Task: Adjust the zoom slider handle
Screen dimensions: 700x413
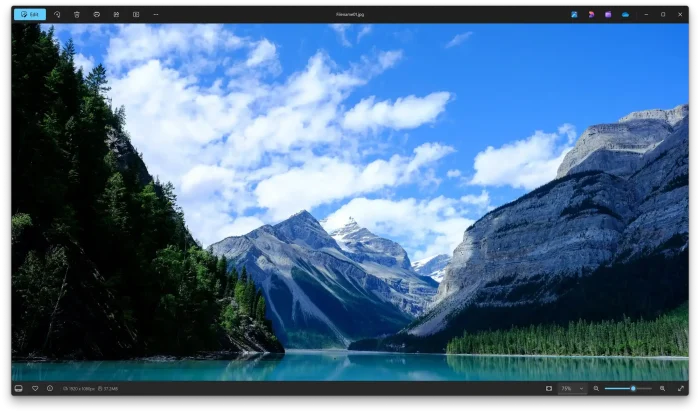Action: point(633,388)
